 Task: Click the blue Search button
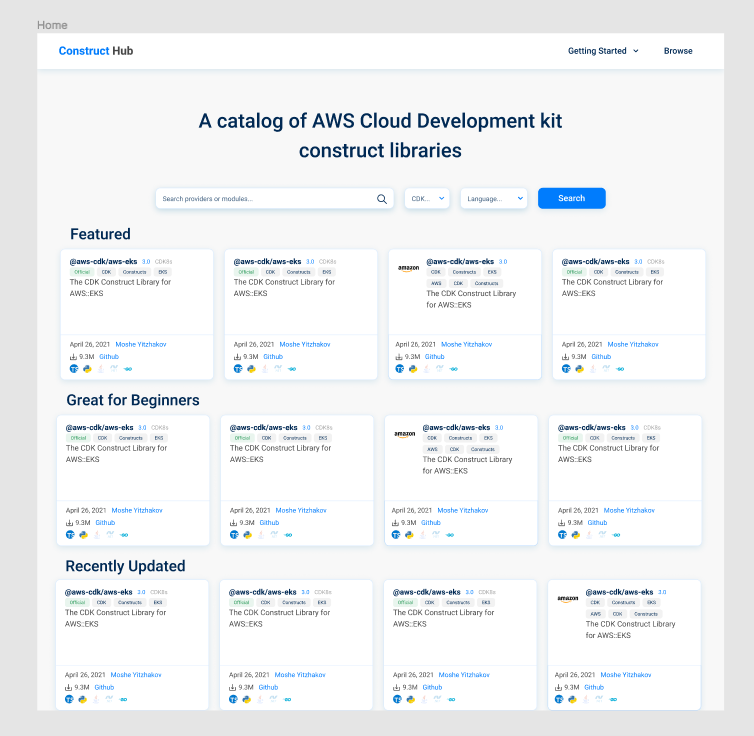tap(572, 199)
